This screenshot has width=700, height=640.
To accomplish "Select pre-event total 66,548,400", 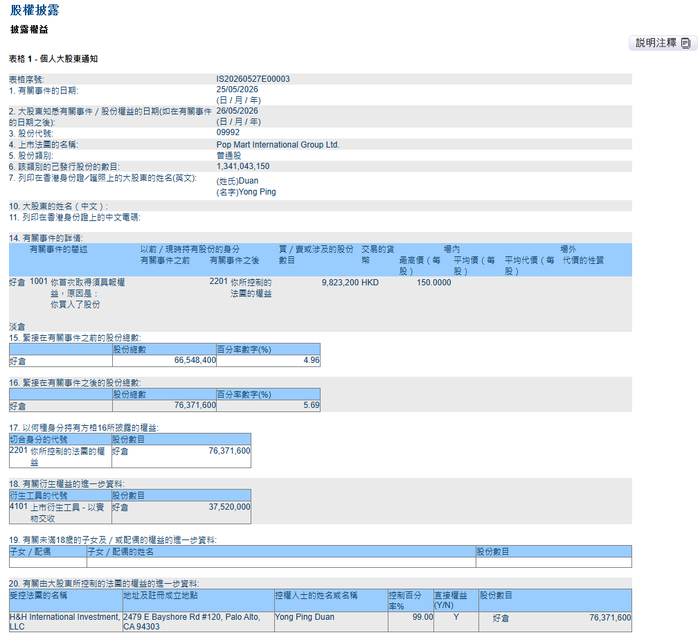I will pyautogui.click(x=195, y=360).
